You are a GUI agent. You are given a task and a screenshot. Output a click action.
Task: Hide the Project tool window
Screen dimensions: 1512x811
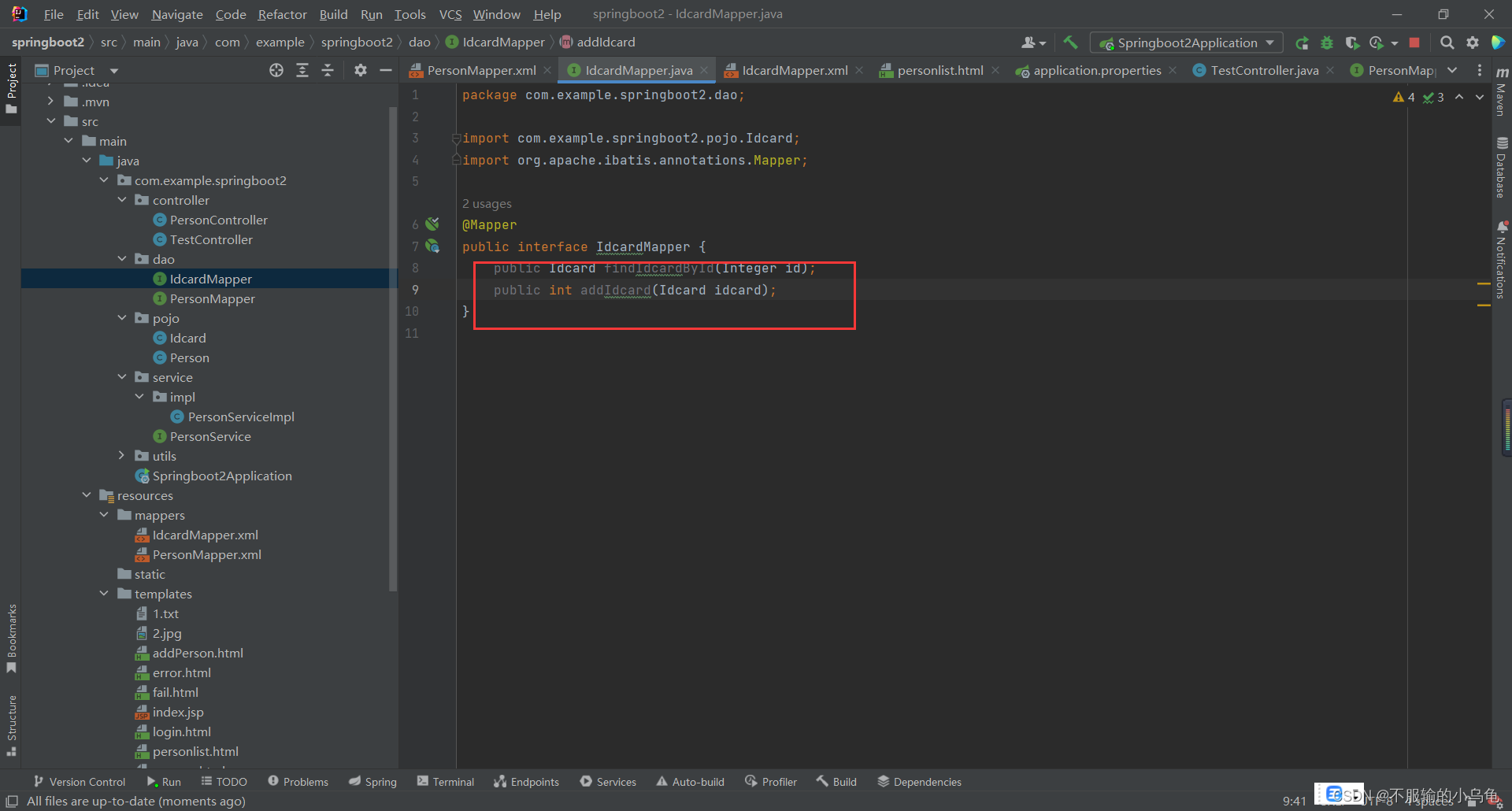(386, 70)
